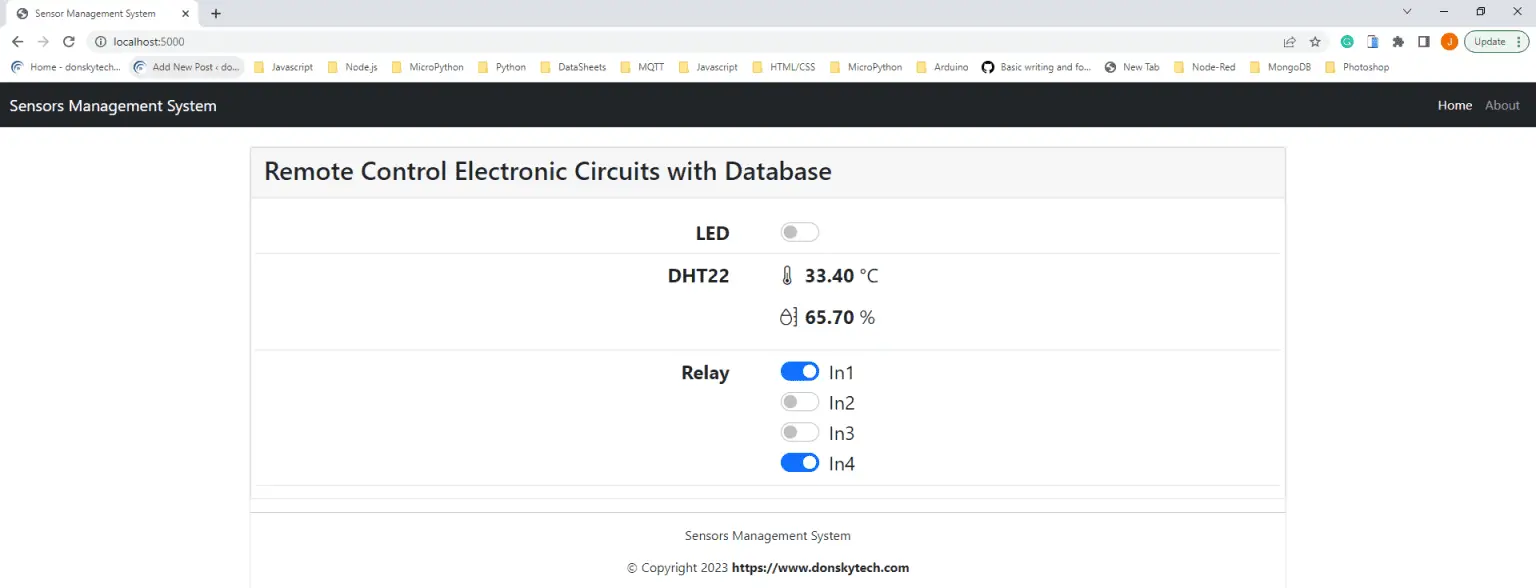Click the green extension icon in the toolbar

point(1347,41)
